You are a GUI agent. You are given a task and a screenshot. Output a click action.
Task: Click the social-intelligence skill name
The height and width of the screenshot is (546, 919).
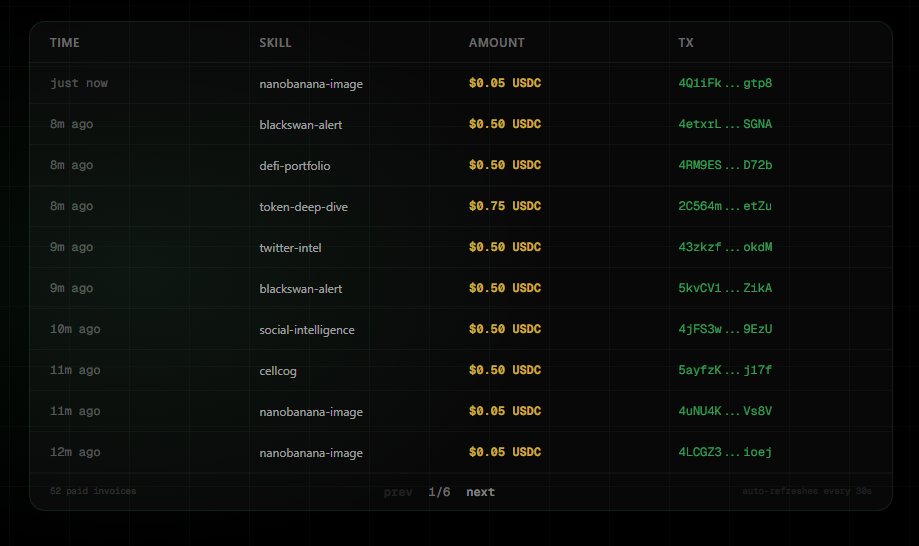tap(307, 330)
